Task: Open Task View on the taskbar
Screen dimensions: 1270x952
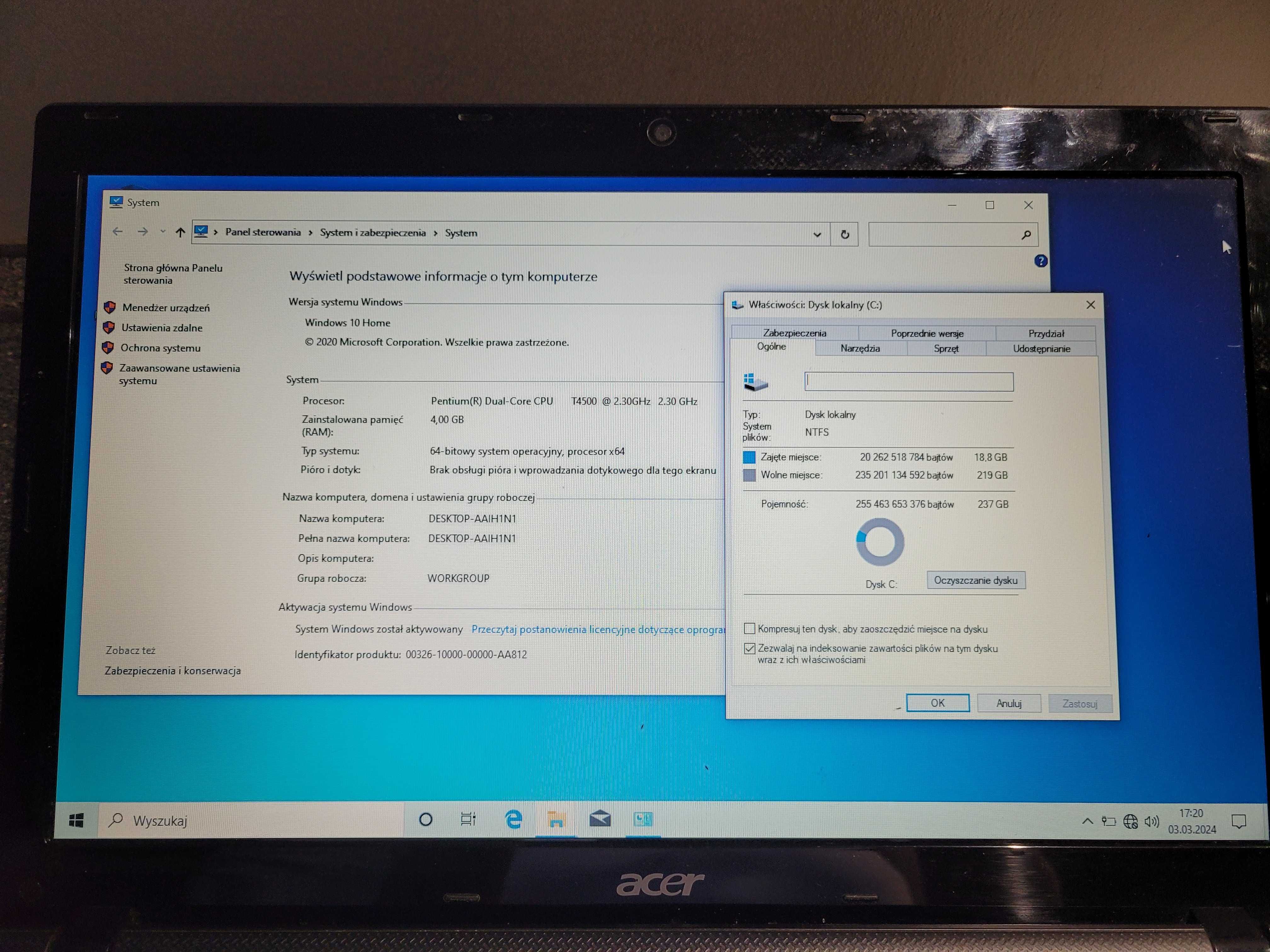Action: 468,819
